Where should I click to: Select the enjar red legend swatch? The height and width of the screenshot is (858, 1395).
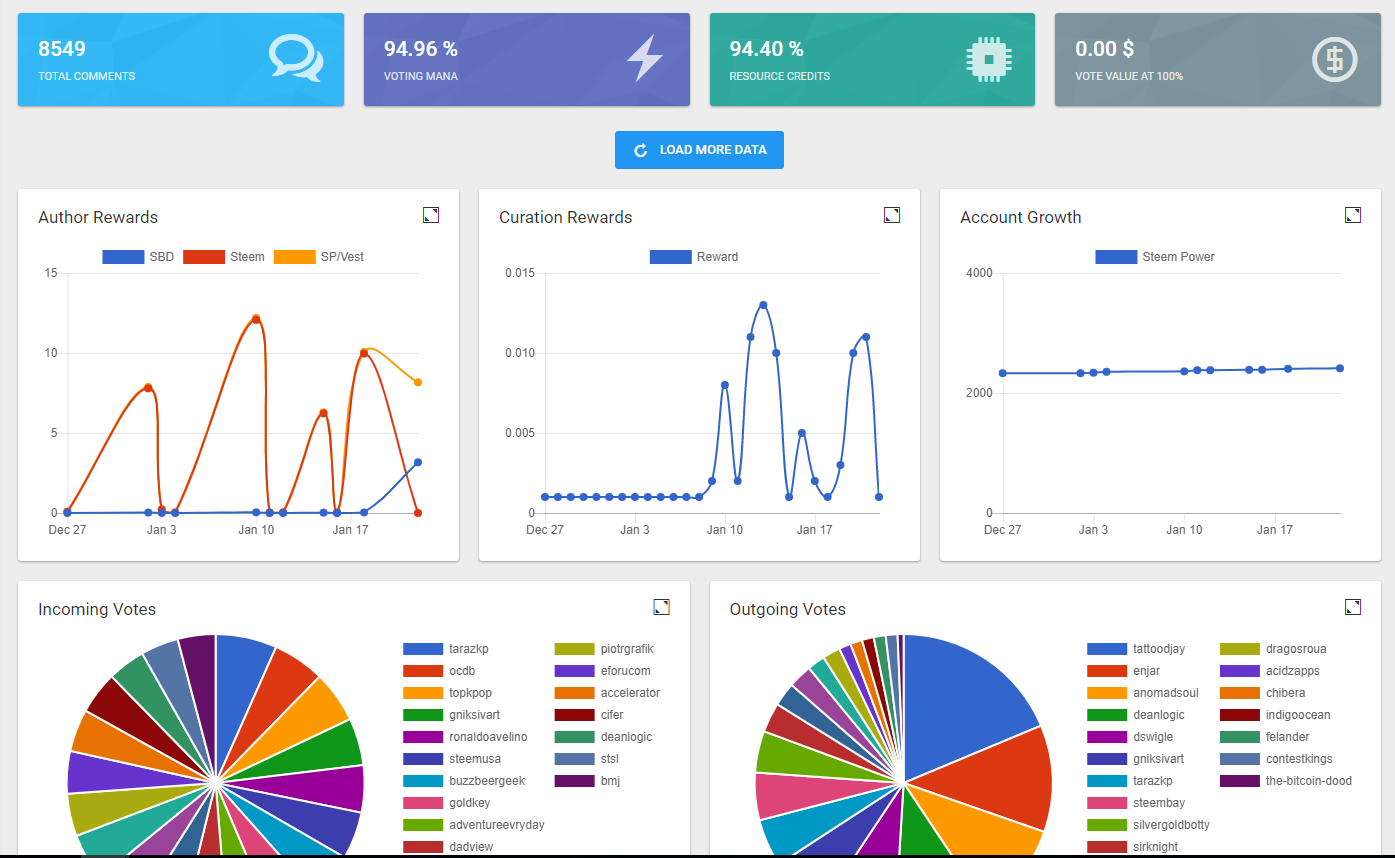point(1107,671)
